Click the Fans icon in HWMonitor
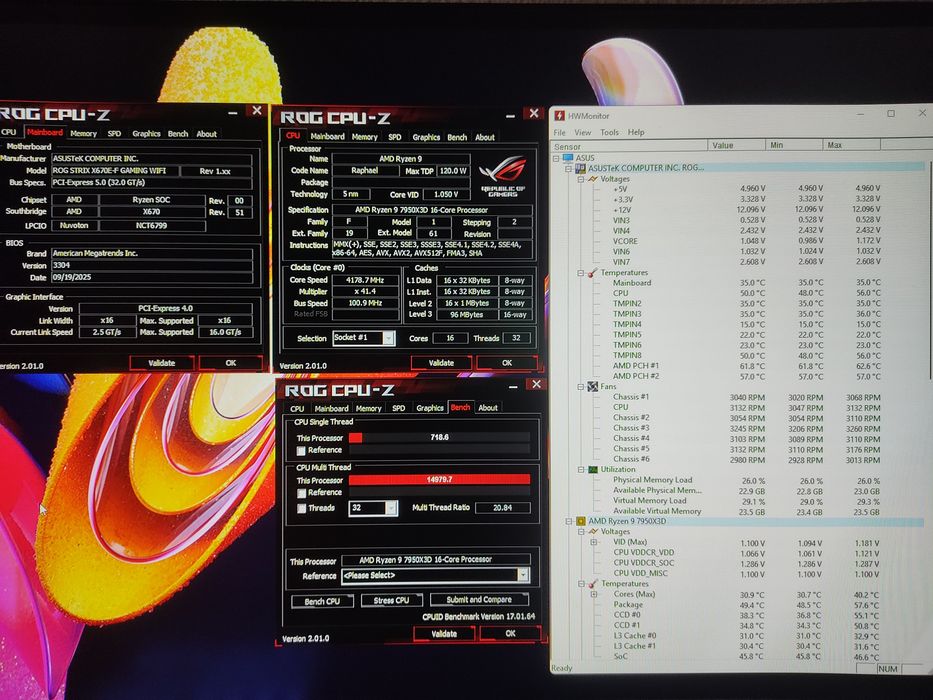Viewport: 933px width, 700px height. tap(593, 386)
